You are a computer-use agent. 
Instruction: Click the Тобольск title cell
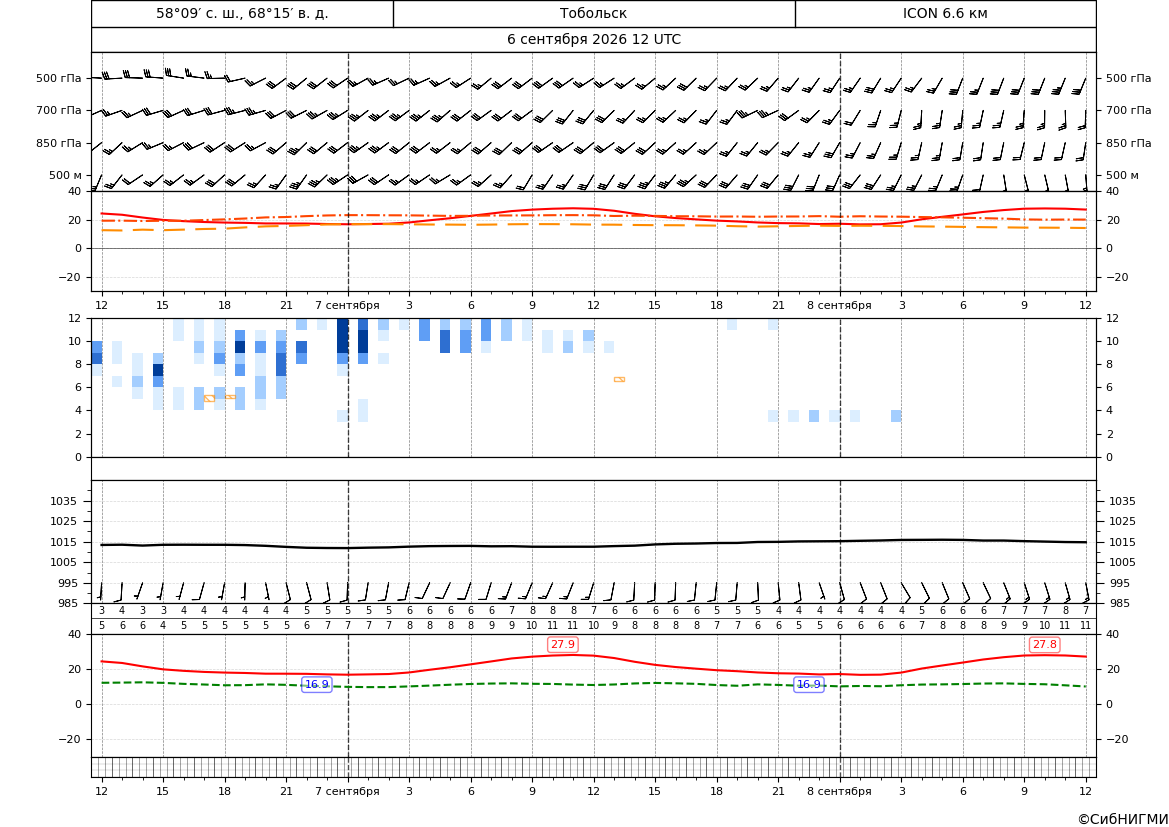point(593,13)
